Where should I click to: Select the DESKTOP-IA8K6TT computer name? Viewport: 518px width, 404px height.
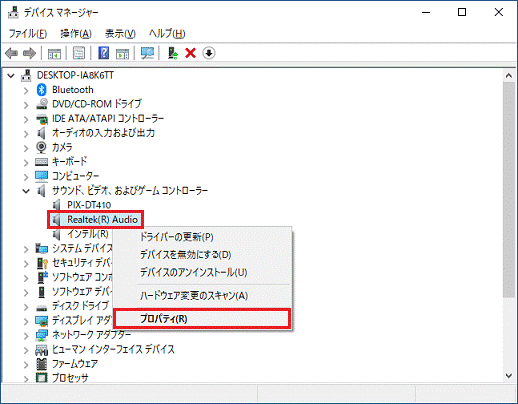(x=75, y=75)
